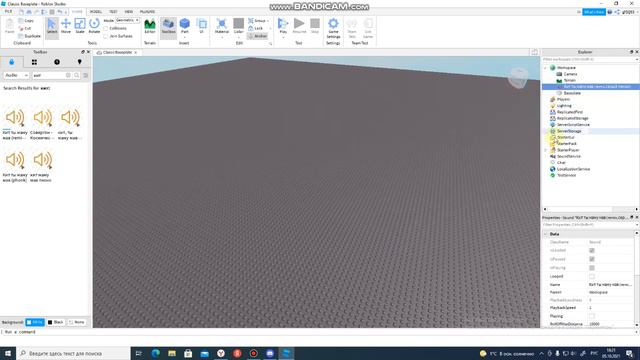Open the Properties filter dropdown arrow
The height and width of the screenshot is (360, 640).
coord(637,224)
